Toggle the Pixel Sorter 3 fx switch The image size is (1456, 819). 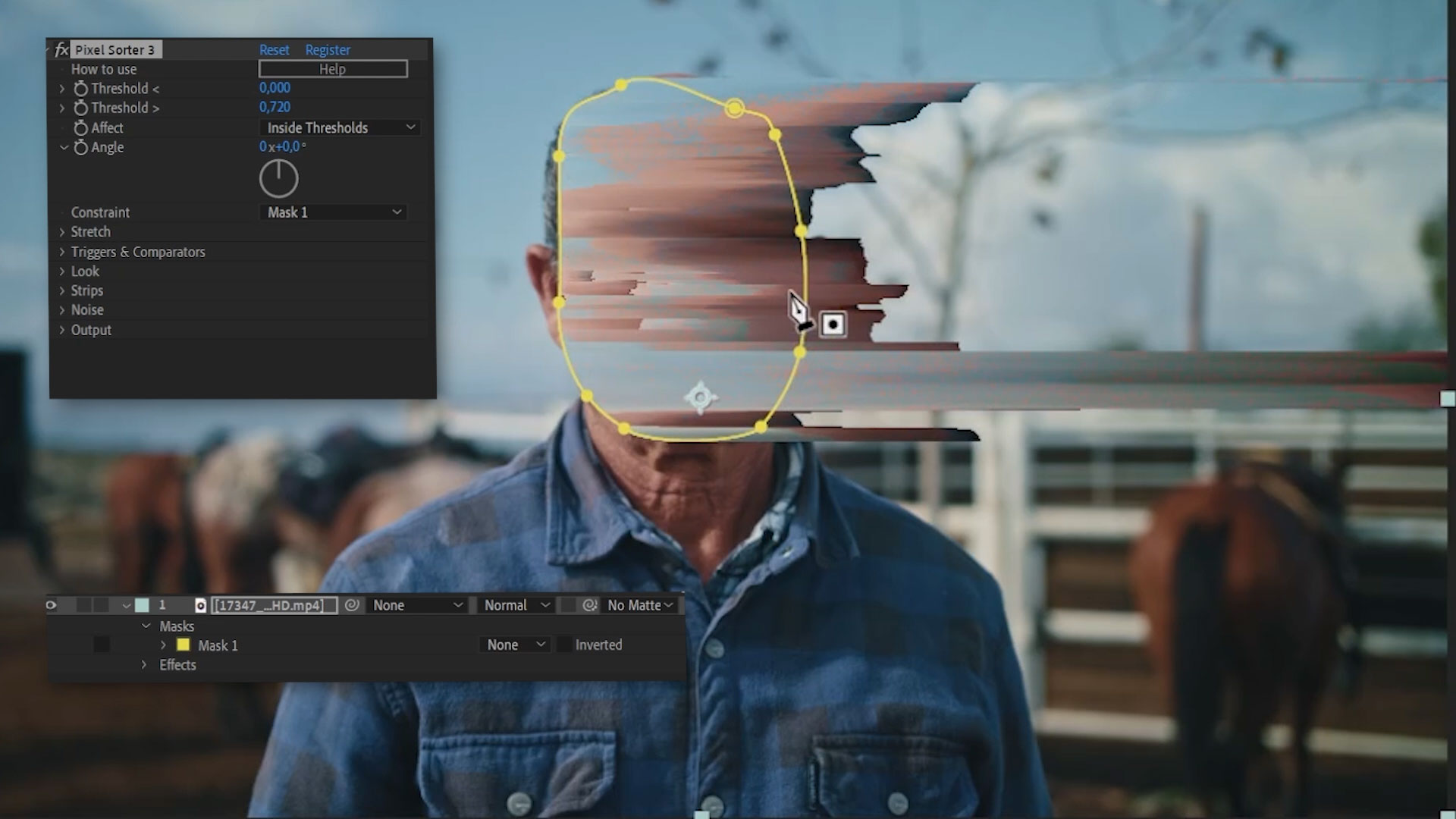point(61,50)
